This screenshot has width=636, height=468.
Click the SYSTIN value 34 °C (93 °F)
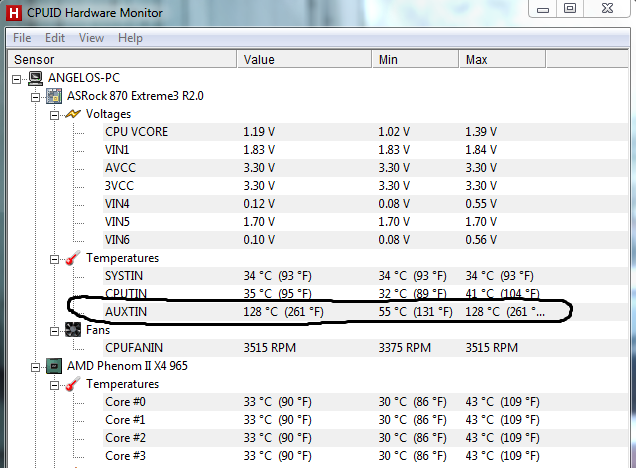click(277, 276)
